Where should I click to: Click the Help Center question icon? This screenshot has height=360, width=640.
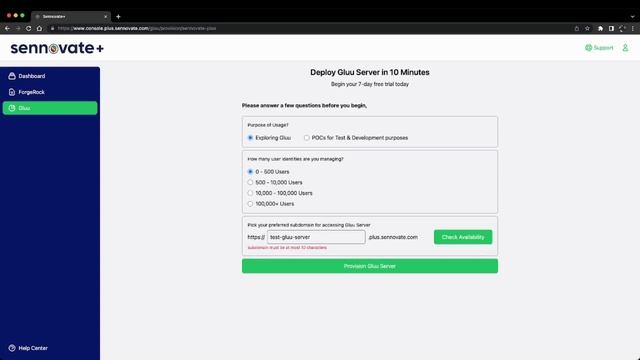coord(12,348)
